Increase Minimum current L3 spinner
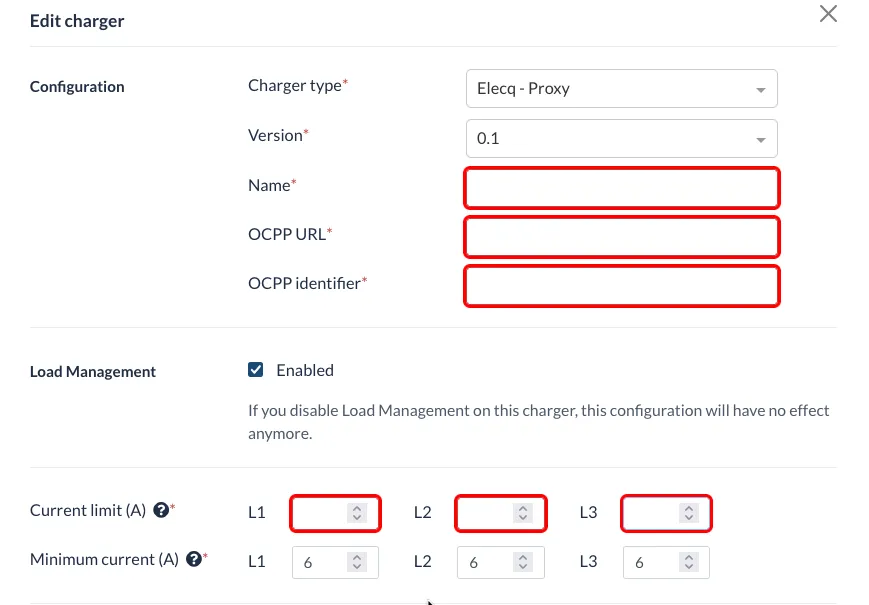Image resolution: width=869 pixels, height=605 pixels. [688, 557]
